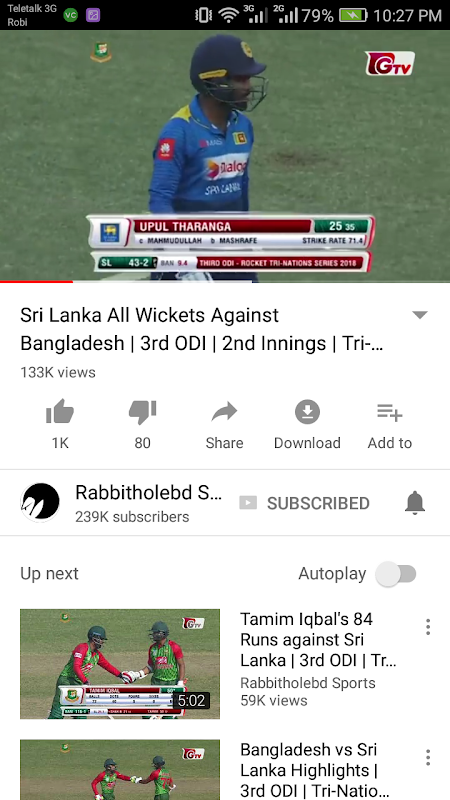Tap the Download icon
Viewport: 450px width, 800px height.
(x=307, y=412)
